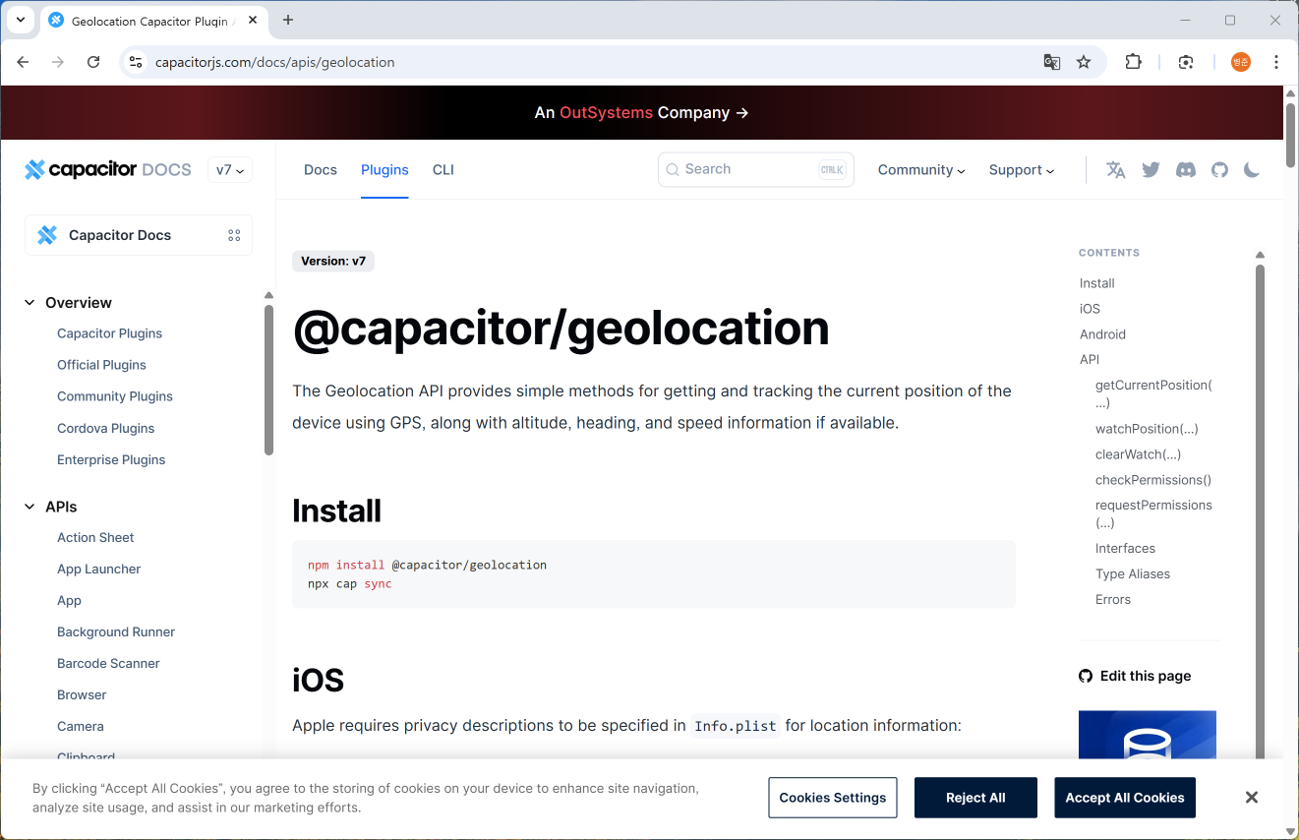The width and height of the screenshot is (1299, 840).
Task: Open the Chrome profile avatar
Action: click(x=1241, y=62)
